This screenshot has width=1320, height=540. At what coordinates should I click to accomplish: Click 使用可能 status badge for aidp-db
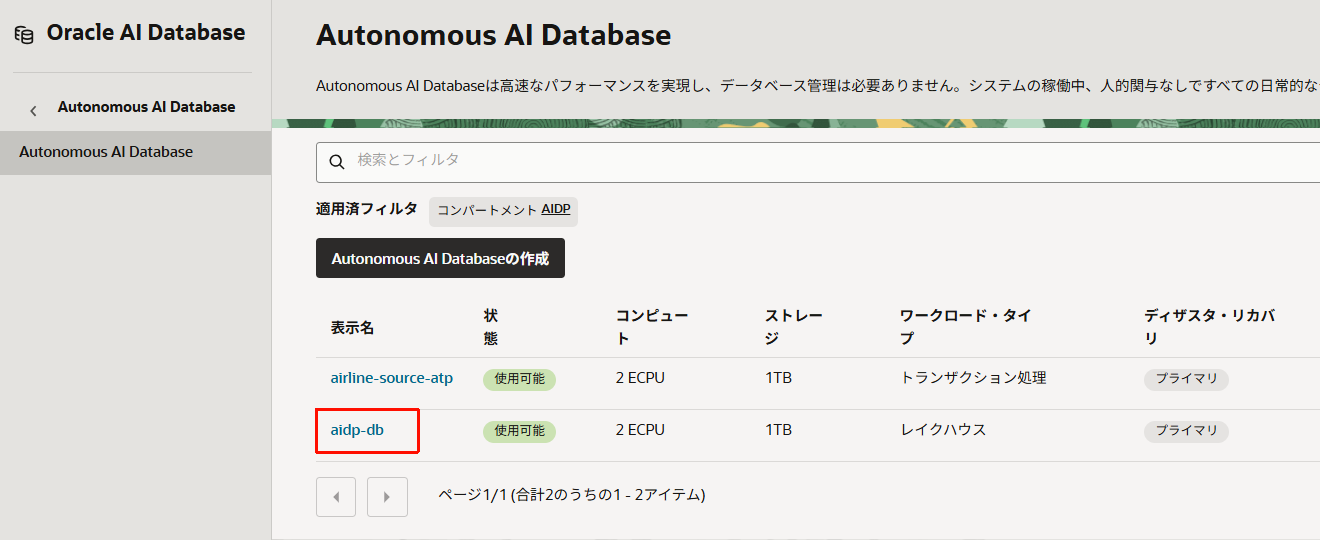(x=519, y=431)
